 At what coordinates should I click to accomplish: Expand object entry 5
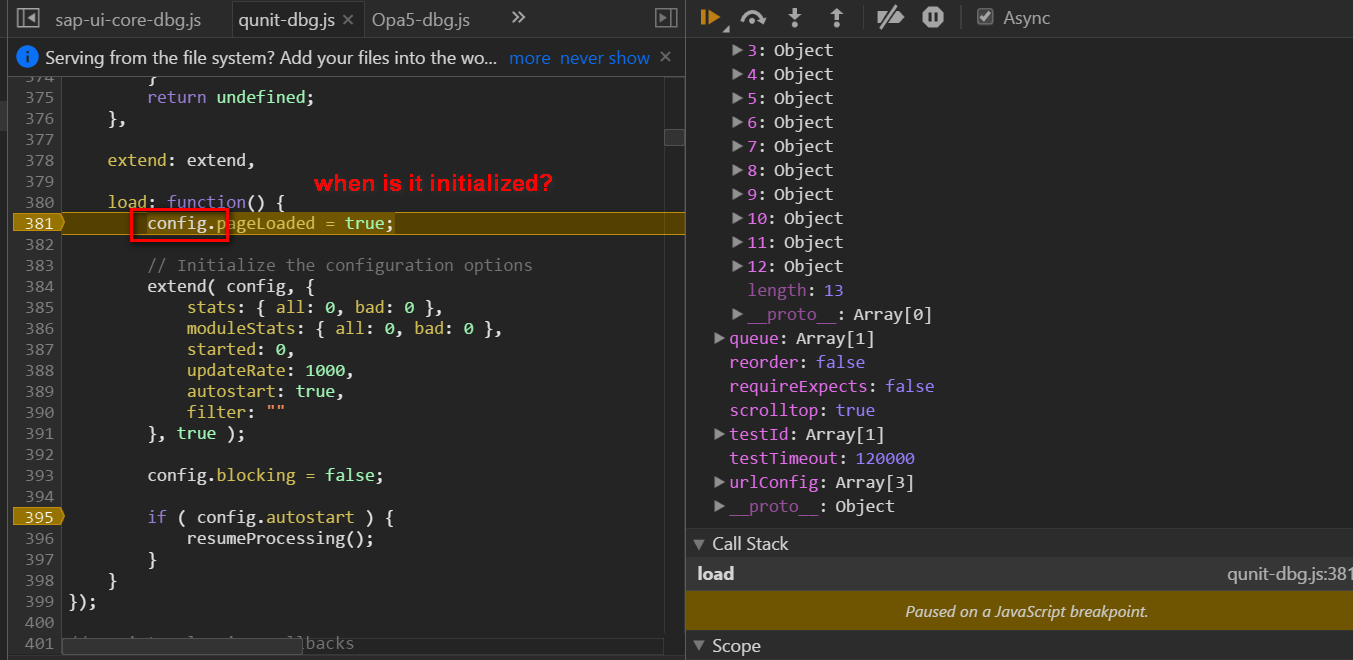coord(738,98)
